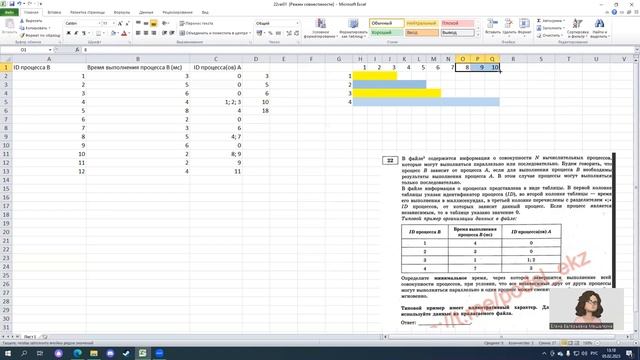Apply the percent style format
640x360 pixels.
point(270,33)
